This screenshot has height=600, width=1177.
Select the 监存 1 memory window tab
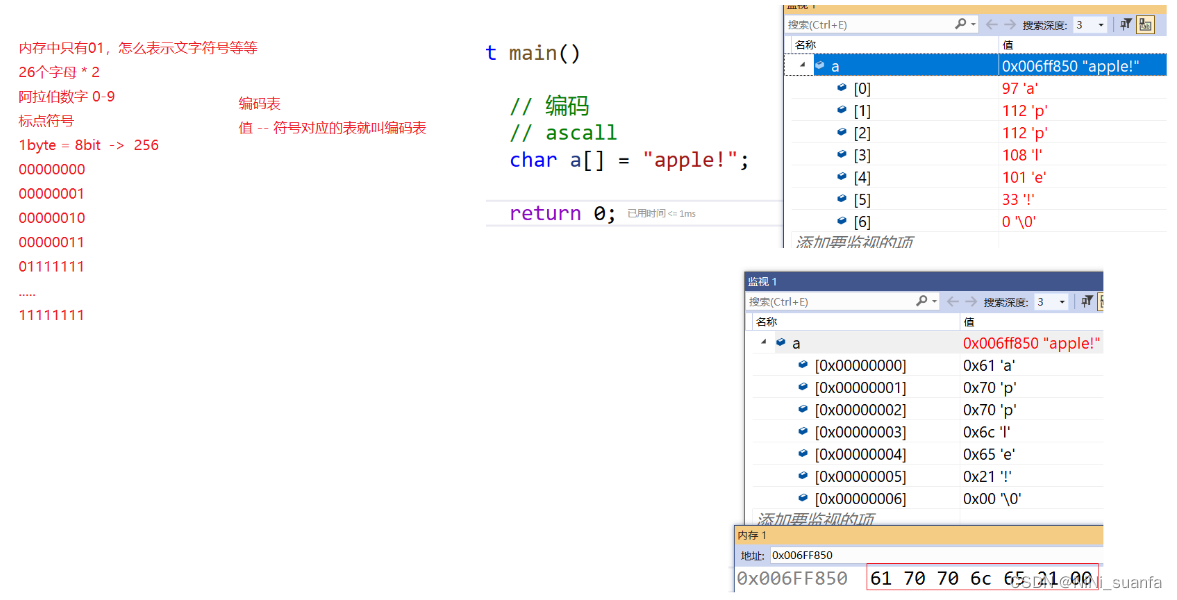pos(751,535)
